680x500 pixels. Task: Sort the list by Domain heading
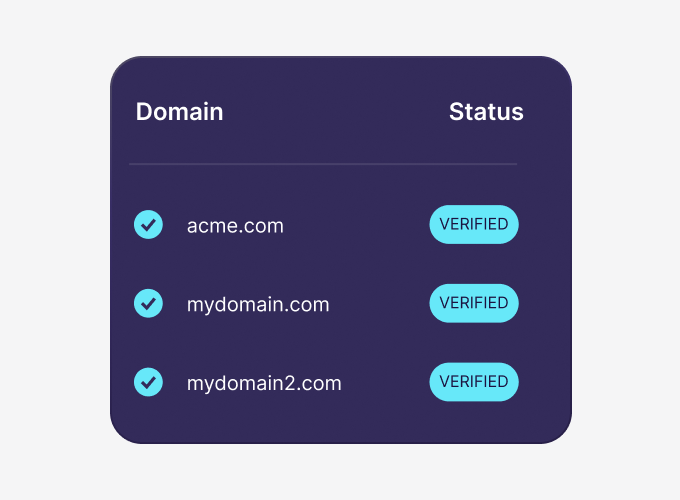(x=180, y=112)
